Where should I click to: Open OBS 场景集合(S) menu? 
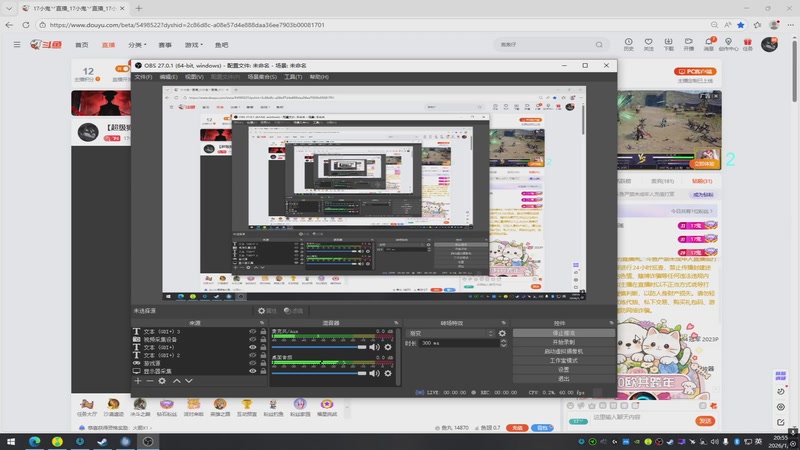coord(262,77)
